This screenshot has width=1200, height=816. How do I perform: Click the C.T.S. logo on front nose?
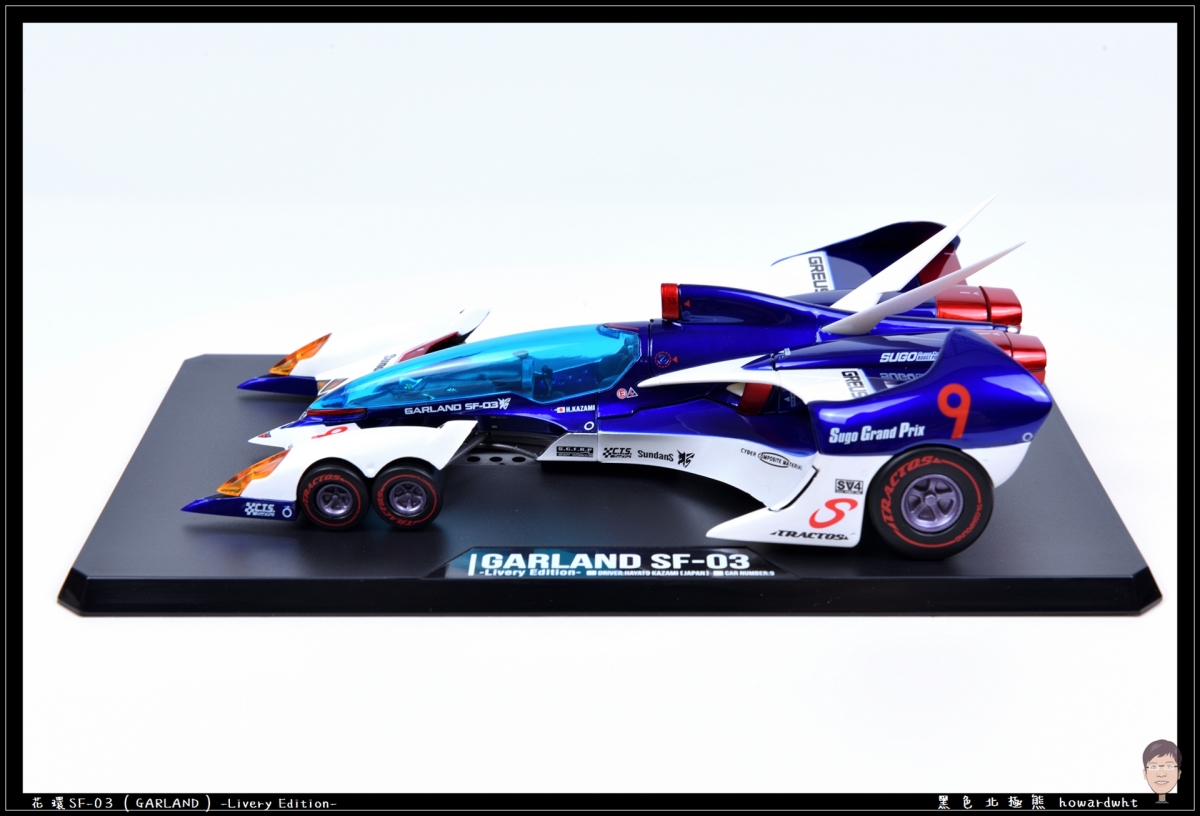coord(261,509)
